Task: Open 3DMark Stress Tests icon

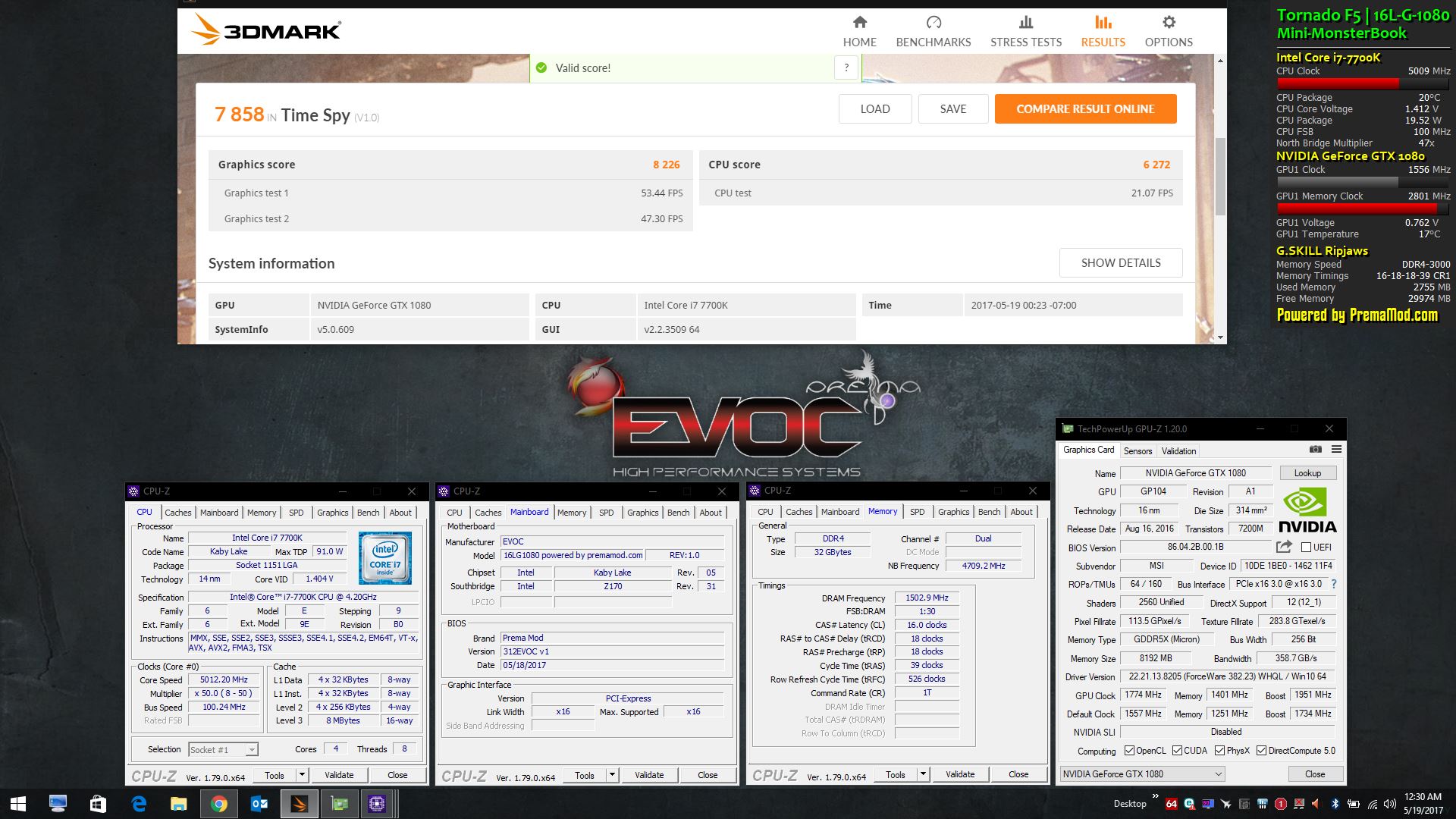Action: pos(1025,23)
